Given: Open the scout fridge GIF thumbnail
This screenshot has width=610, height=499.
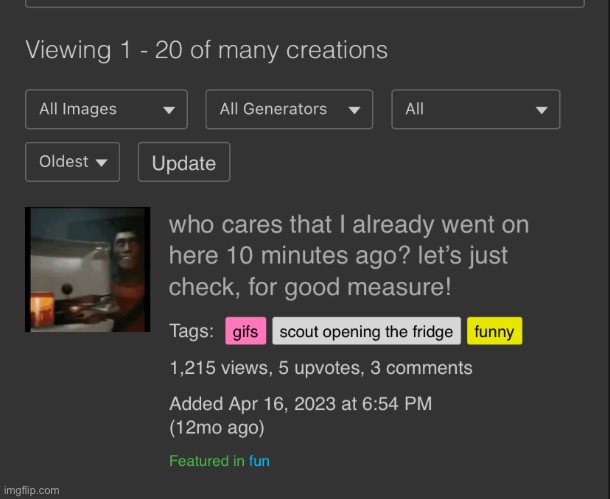Looking at the screenshot, I should click(88, 270).
